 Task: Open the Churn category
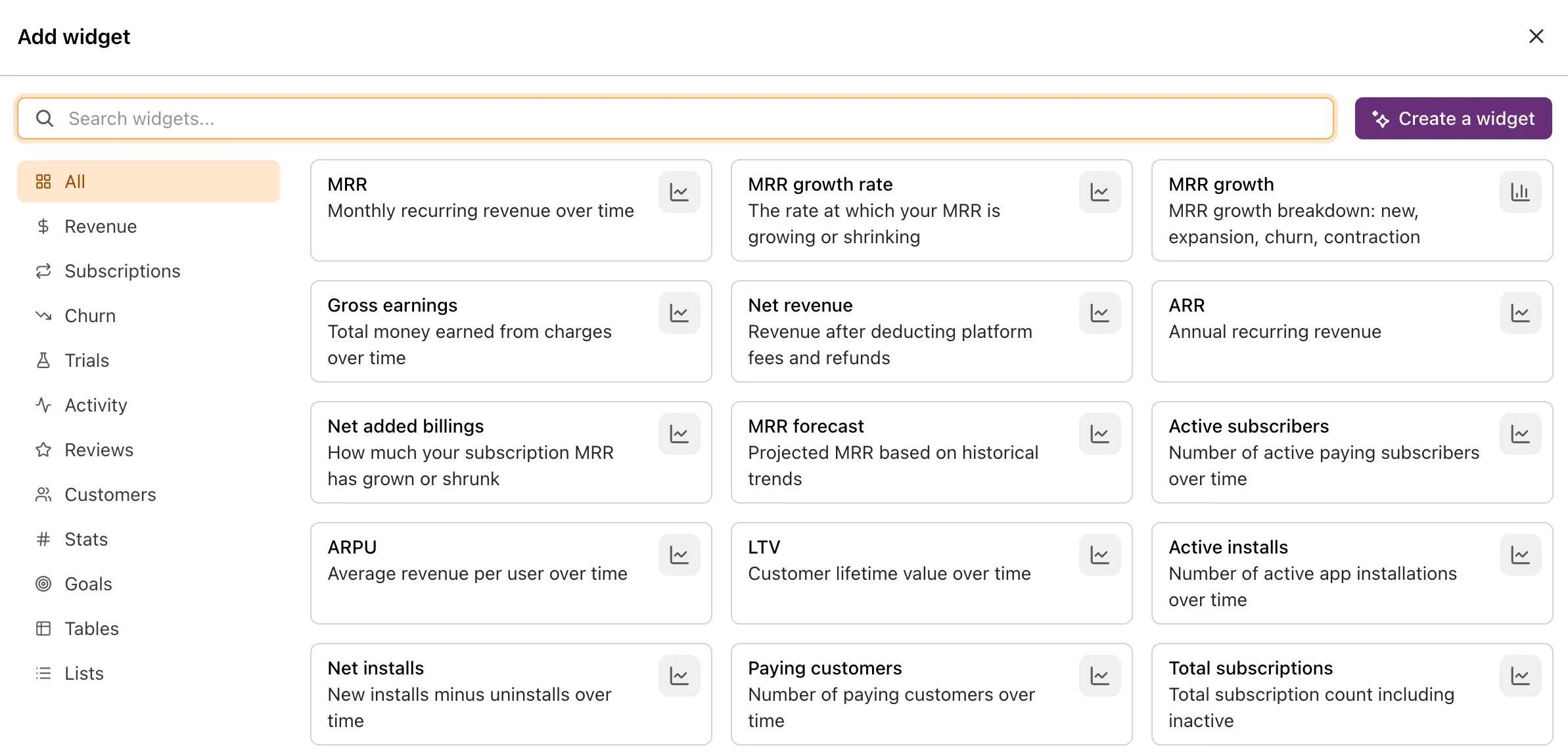coord(90,316)
